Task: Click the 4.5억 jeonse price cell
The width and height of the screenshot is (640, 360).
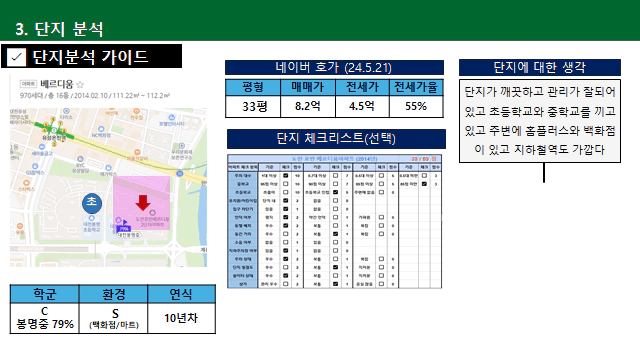Action: 362,107
